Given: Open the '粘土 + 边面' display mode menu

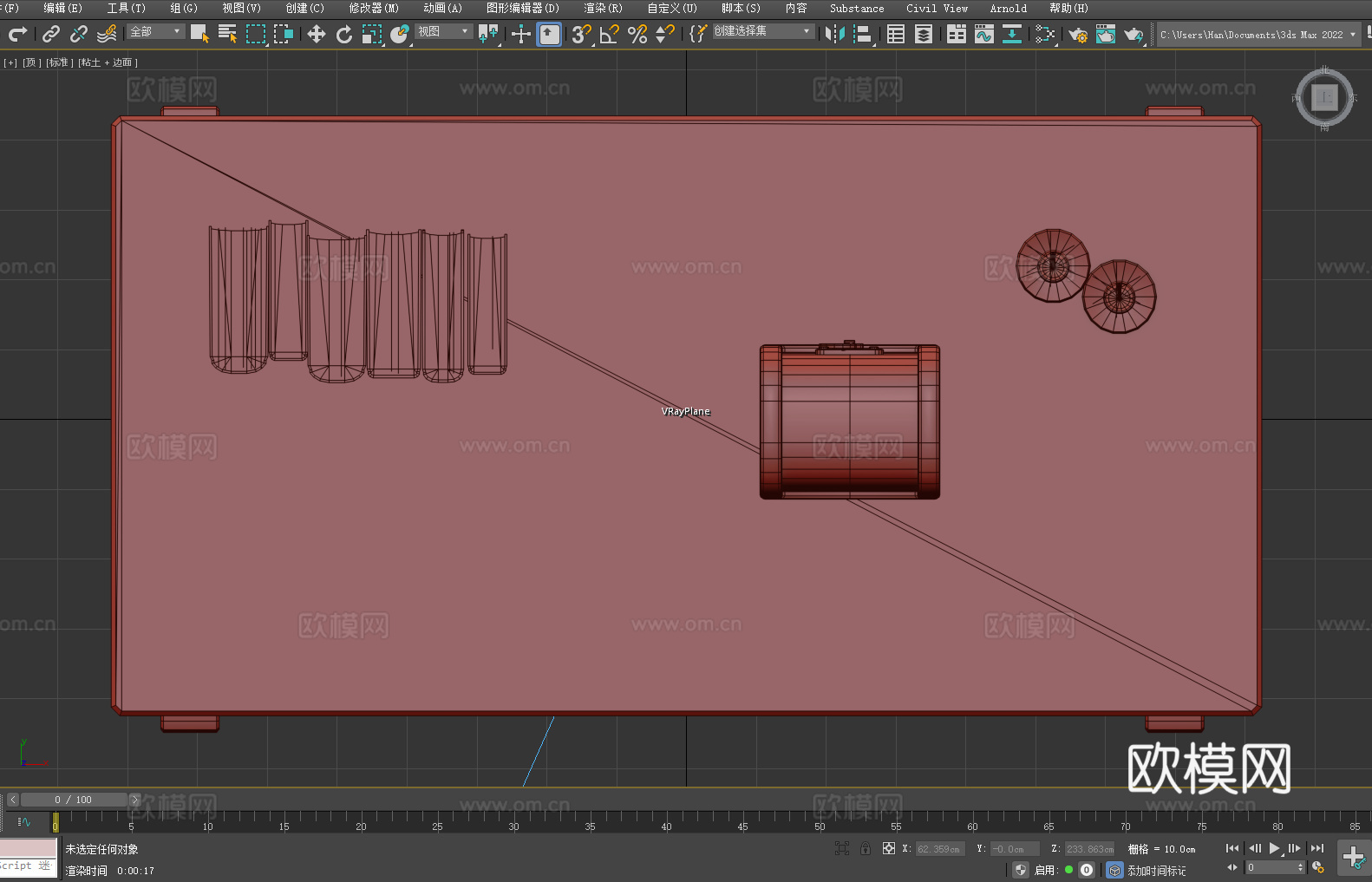Looking at the screenshot, I should pos(108,62).
